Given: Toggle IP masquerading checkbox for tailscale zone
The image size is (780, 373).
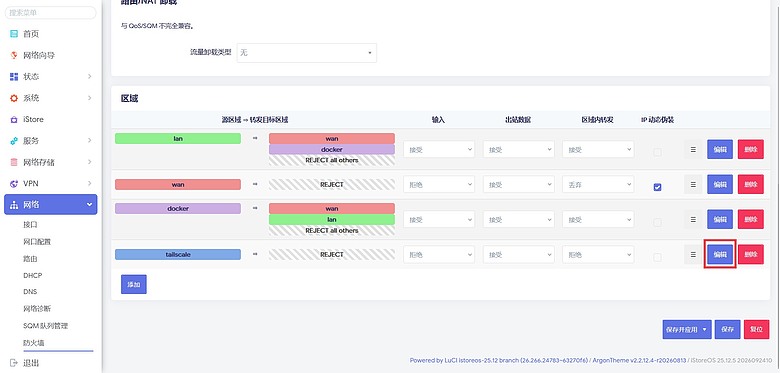Looking at the screenshot, I should 658,257.
